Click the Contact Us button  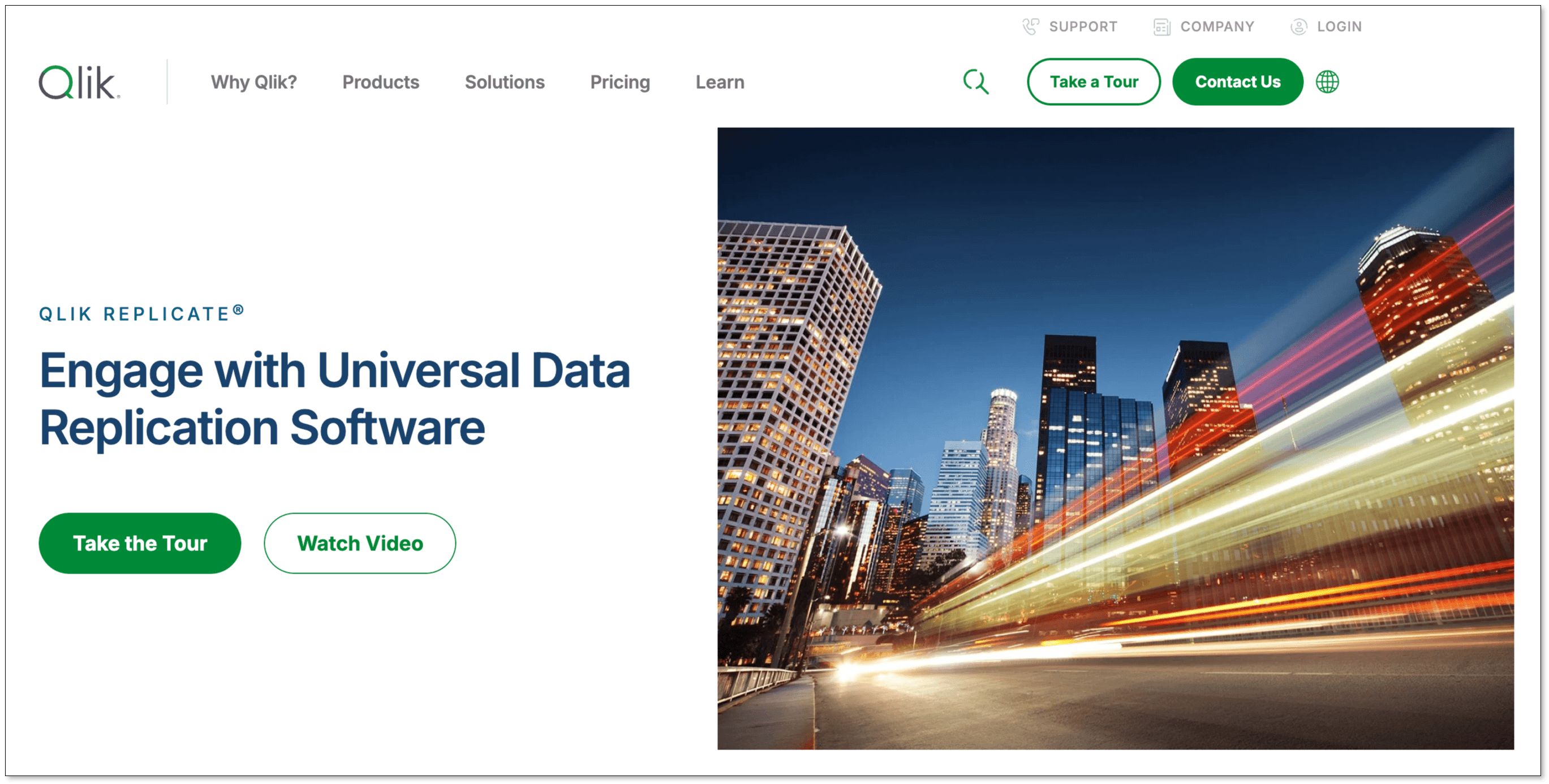point(1237,82)
